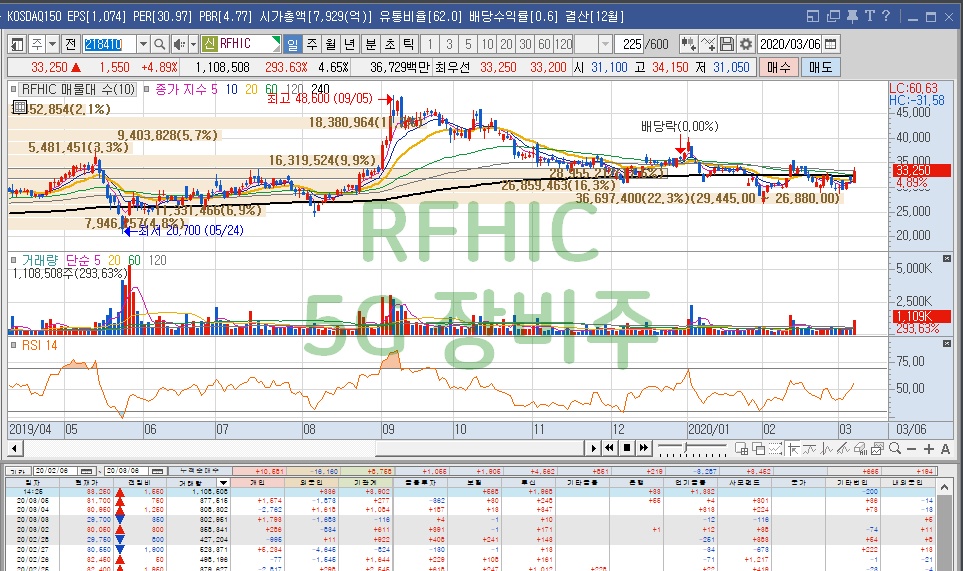963x571 pixels.
Task: Open interval dropdown after 120 button
Action: pyautogui.click(x=605, y=44)
